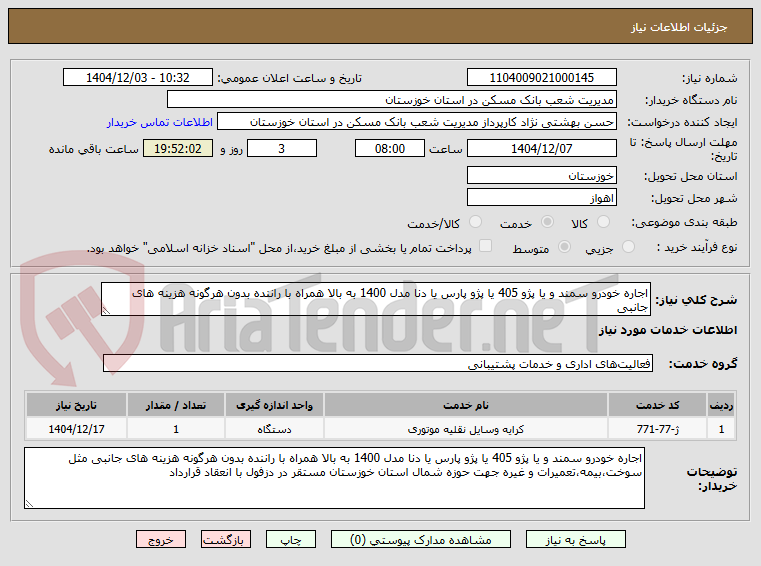Click the واحد اندازه گیری column header

274,405
